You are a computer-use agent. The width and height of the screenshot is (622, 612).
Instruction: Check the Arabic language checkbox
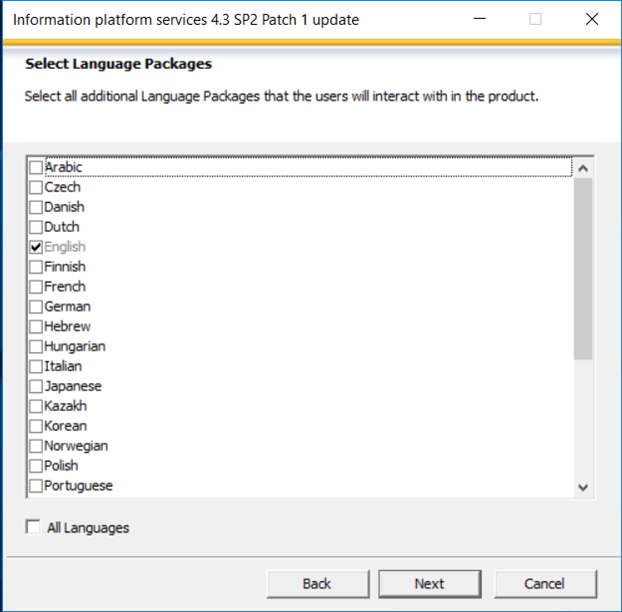click(x=36, y=167)
